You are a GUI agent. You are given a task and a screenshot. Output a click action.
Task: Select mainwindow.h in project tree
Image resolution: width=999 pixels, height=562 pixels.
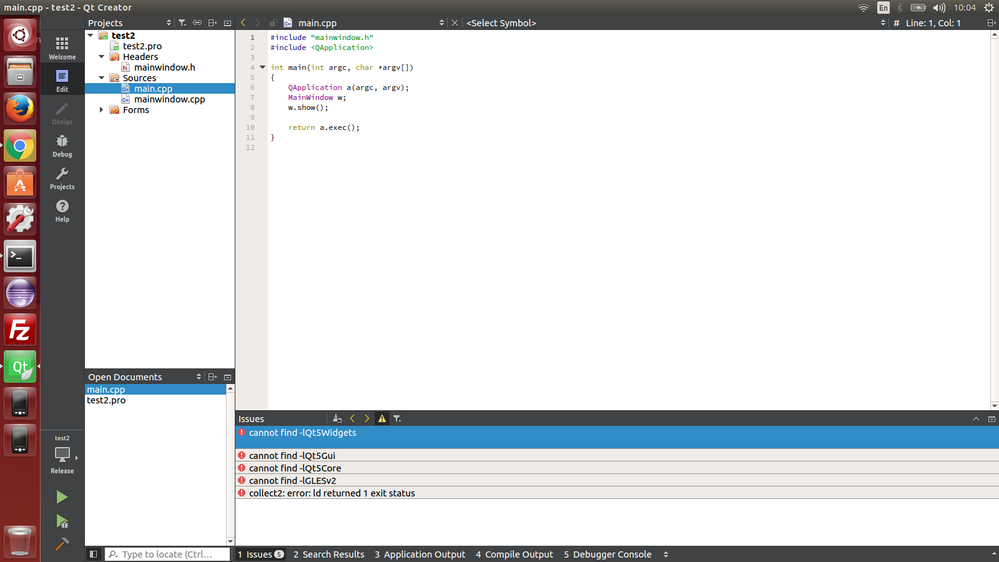(164, 67)
